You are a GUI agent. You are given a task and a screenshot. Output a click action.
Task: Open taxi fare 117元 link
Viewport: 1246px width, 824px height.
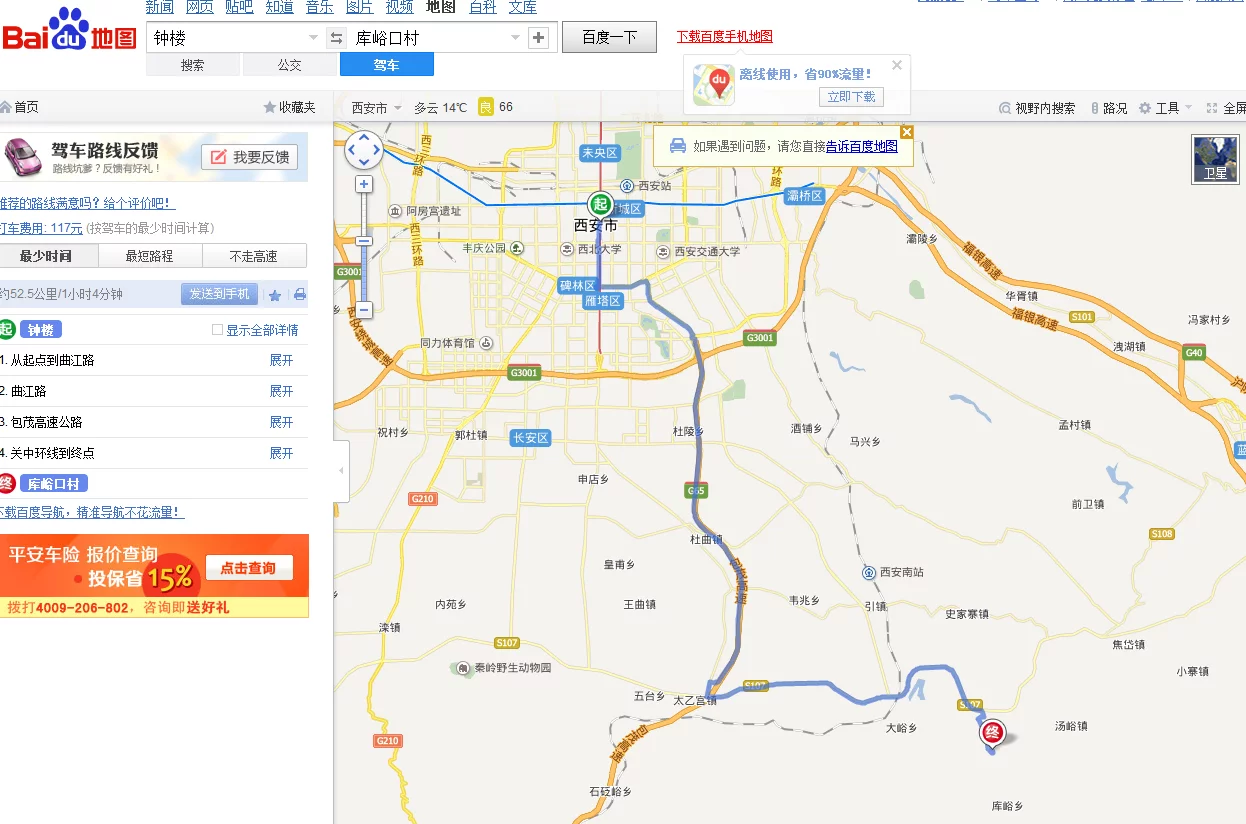41,228
